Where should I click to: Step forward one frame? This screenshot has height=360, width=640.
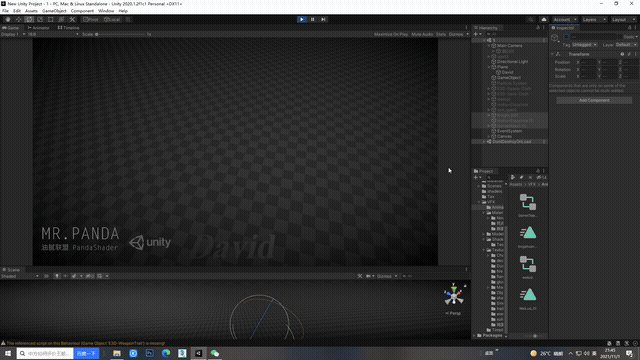click(x=323, y=19)
